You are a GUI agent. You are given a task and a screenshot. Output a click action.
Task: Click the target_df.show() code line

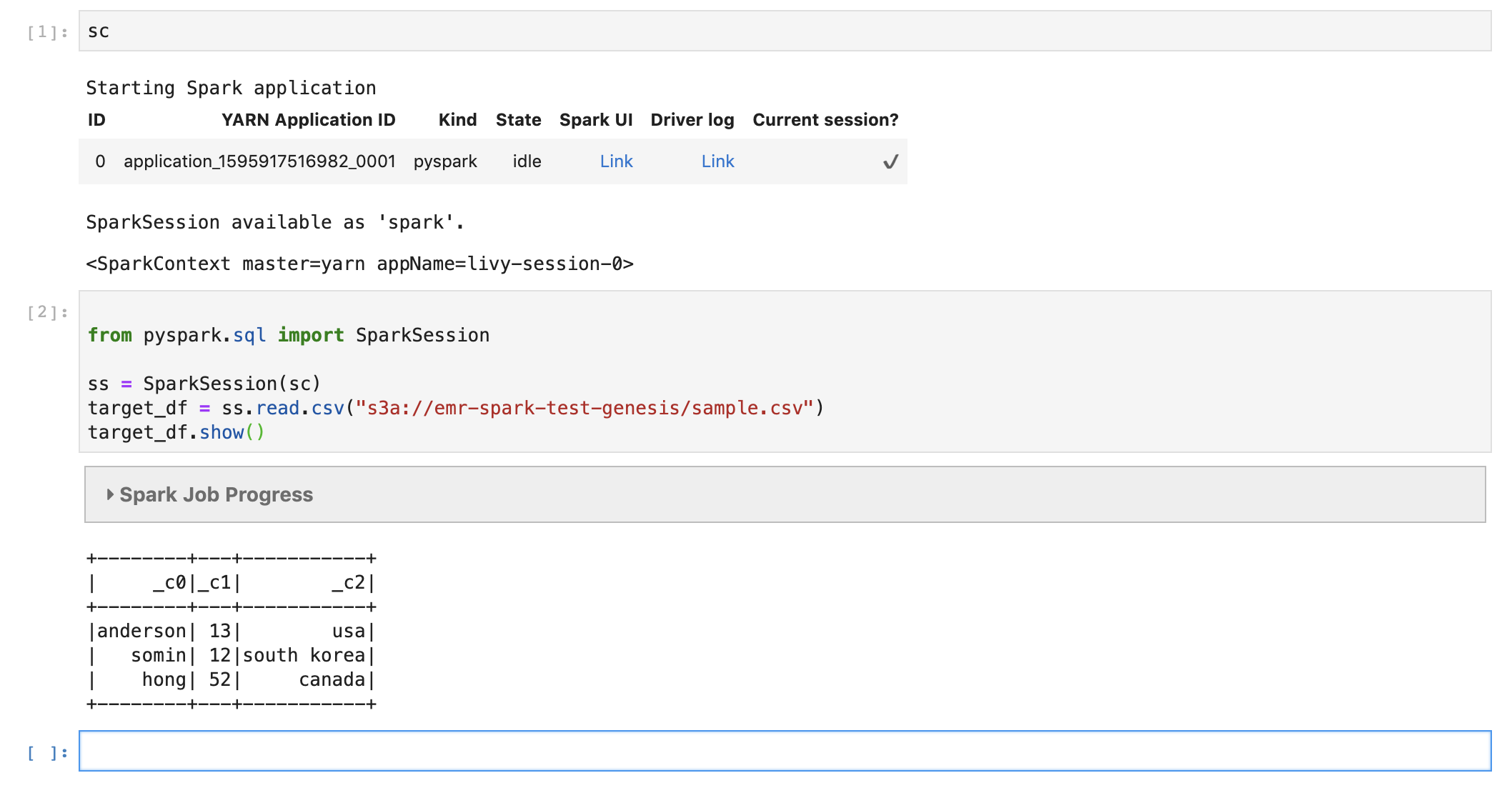(176, 432)
